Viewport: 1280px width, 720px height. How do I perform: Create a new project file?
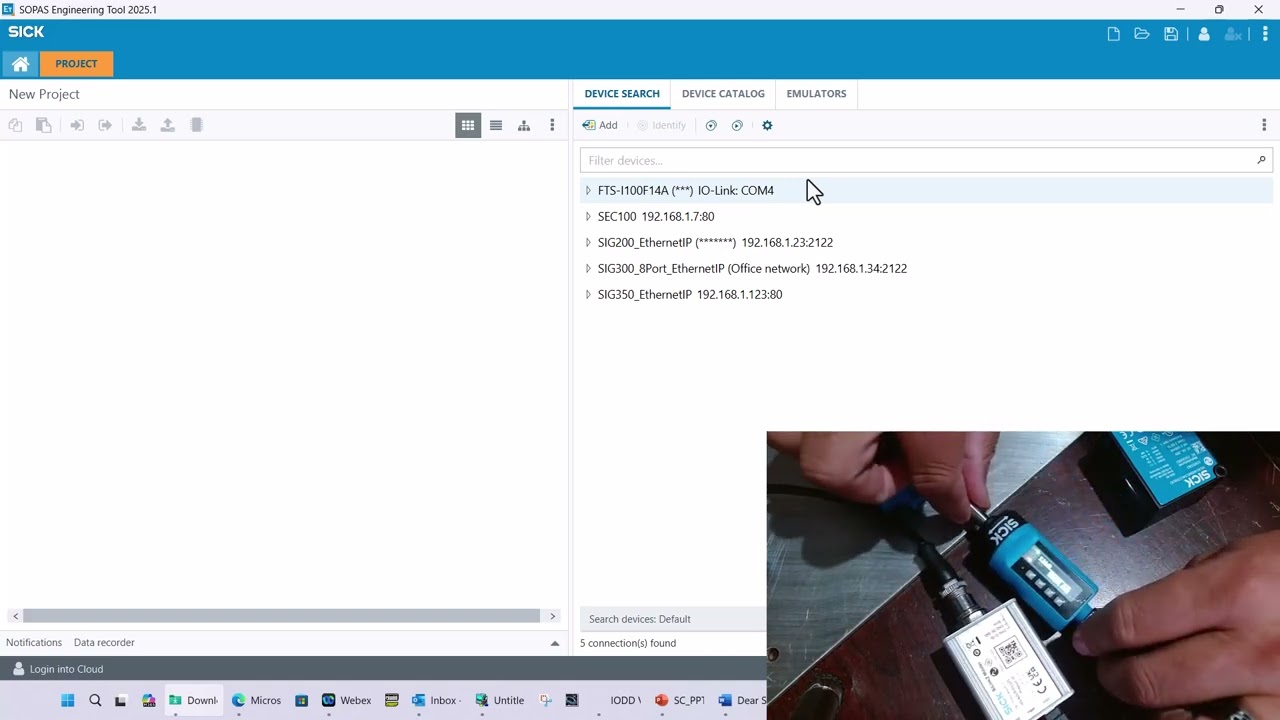1113,34
